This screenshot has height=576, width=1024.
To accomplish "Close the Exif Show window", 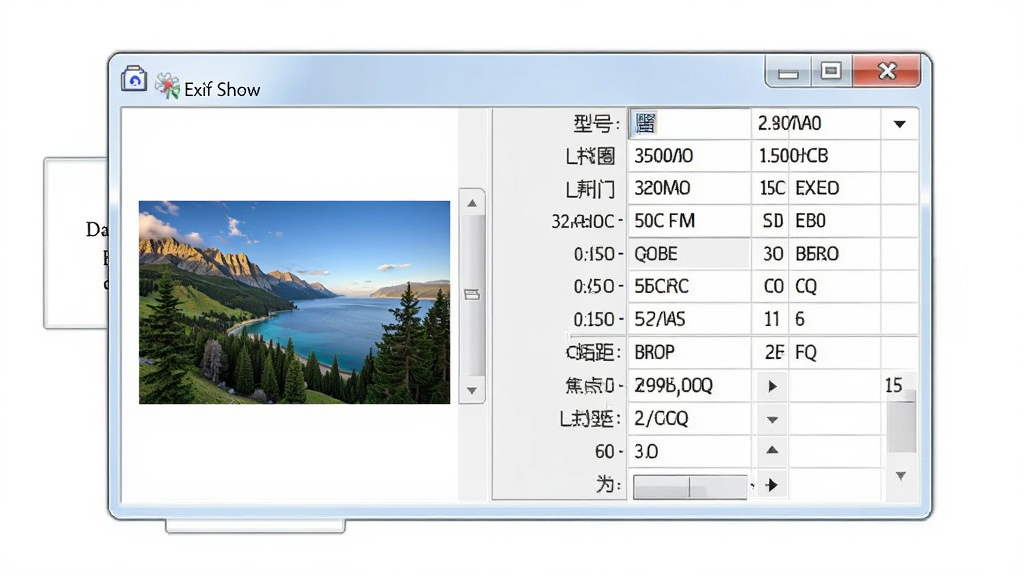I will click(887, 71).
